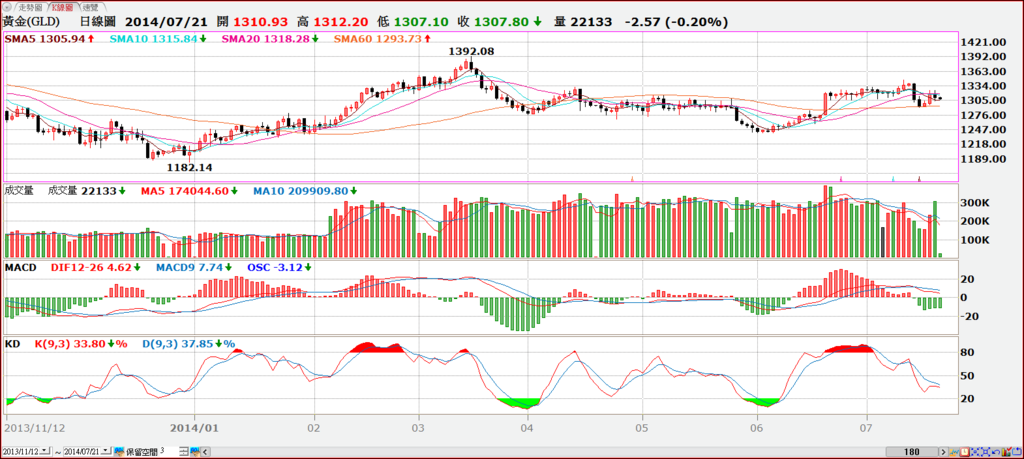The height and width of the screenshot is (459, 1024).
Task: Click the left arrow scroll button
Action: pyautogui.click(x=205, y=451)
